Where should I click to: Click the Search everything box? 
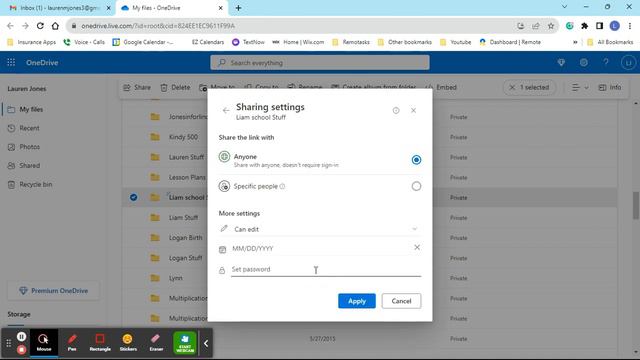(x=320, y=62)
